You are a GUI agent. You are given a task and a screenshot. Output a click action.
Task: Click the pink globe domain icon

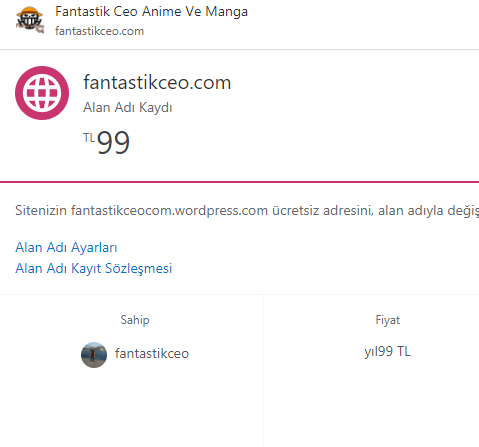coord(42,93)
